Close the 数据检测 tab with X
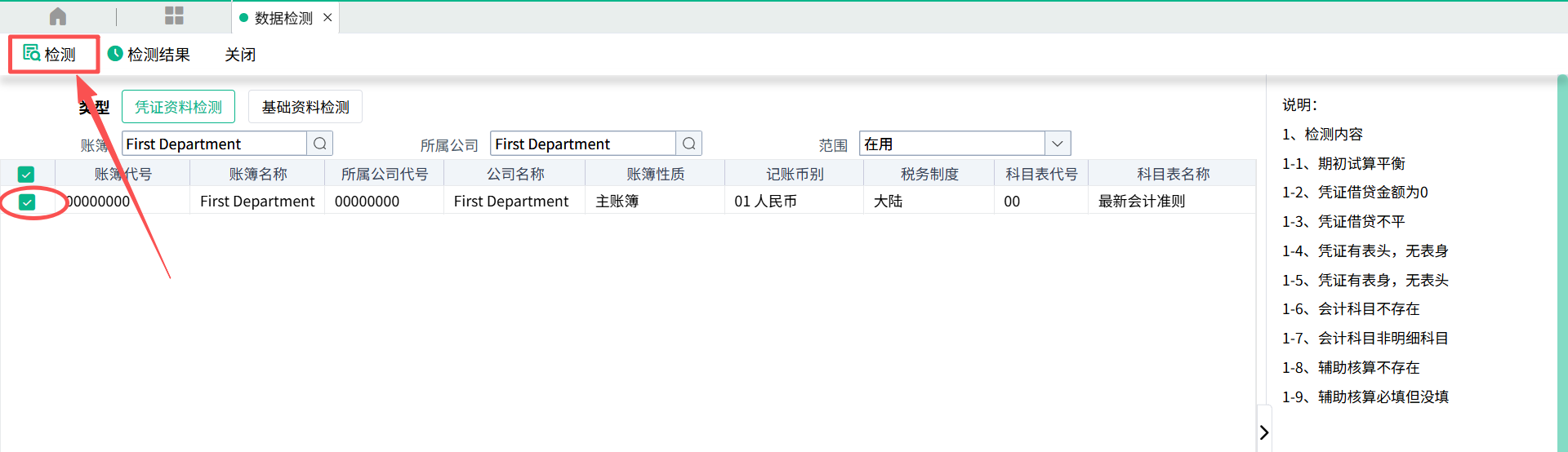Screen dimensions: 1568x452 327,17
